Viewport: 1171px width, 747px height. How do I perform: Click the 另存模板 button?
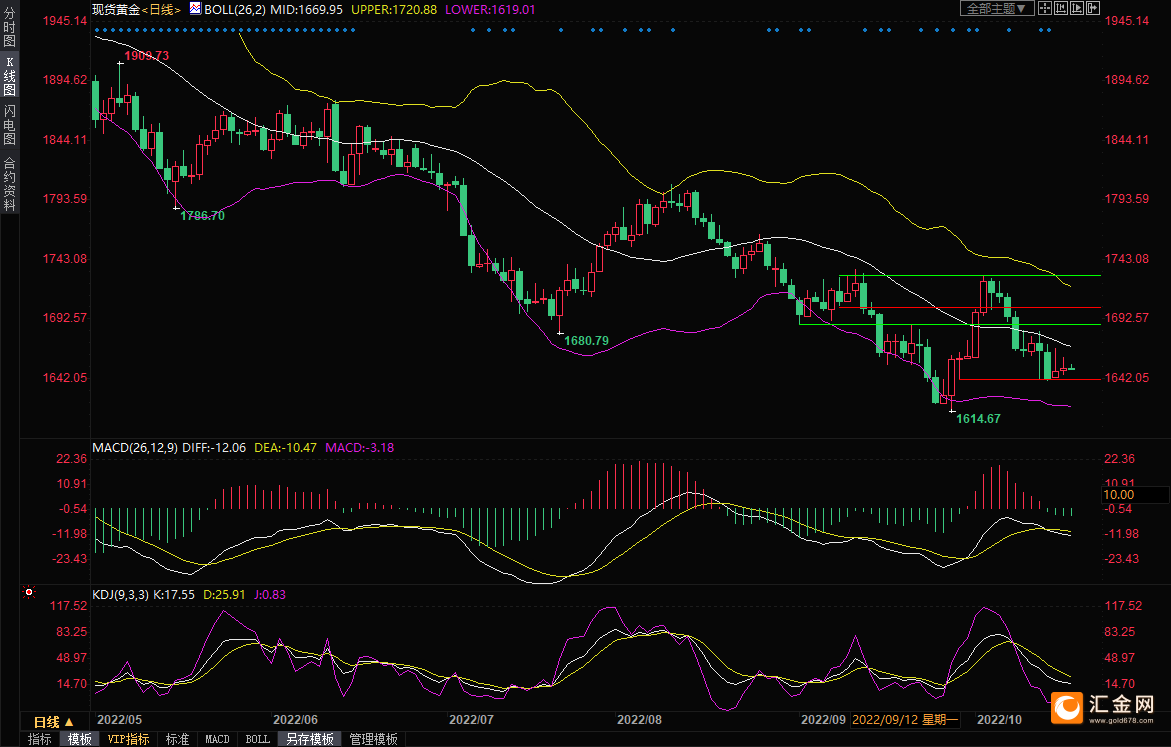309,739
